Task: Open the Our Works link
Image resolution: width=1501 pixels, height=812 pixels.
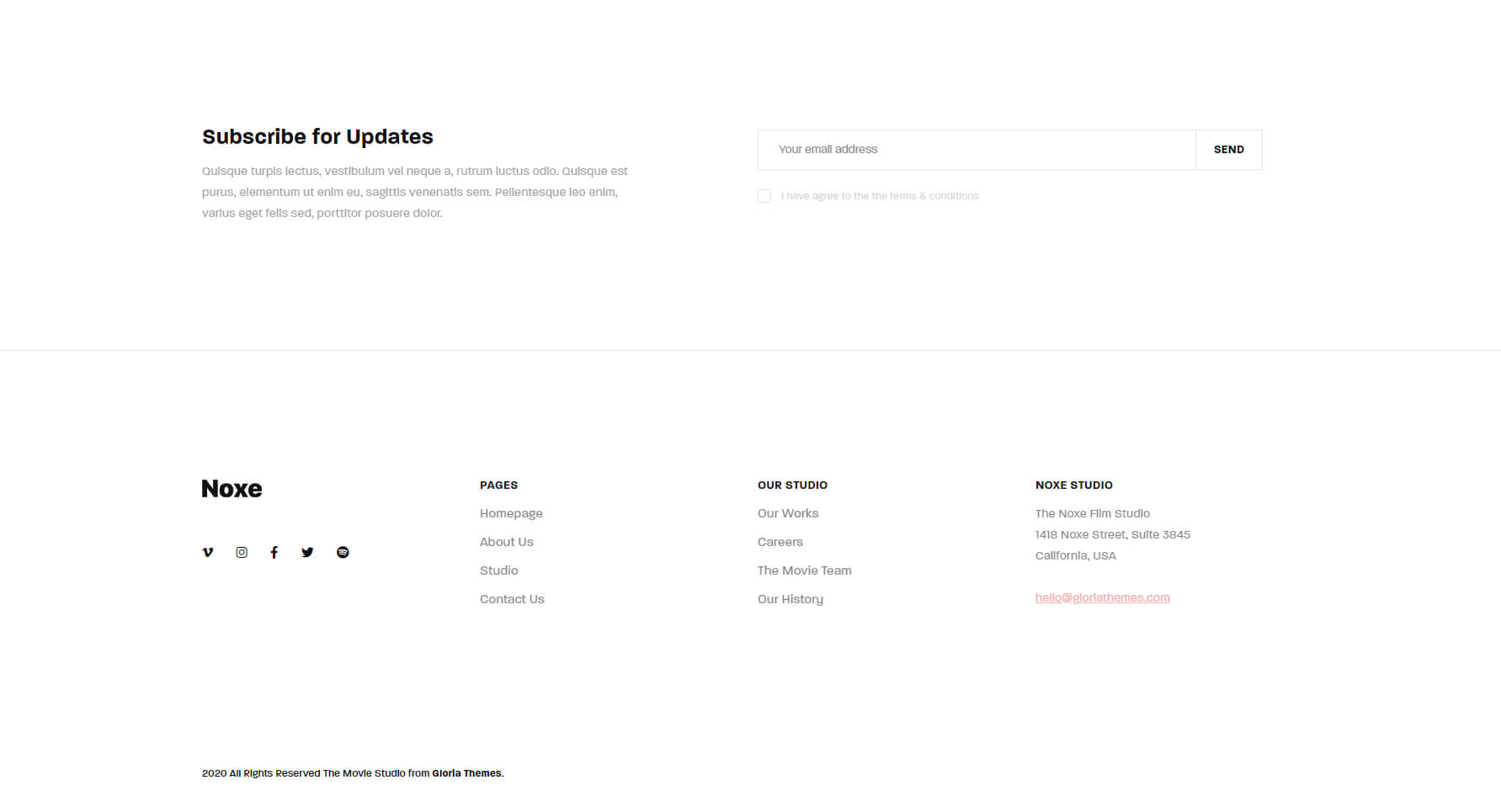Action: [787, 513]
